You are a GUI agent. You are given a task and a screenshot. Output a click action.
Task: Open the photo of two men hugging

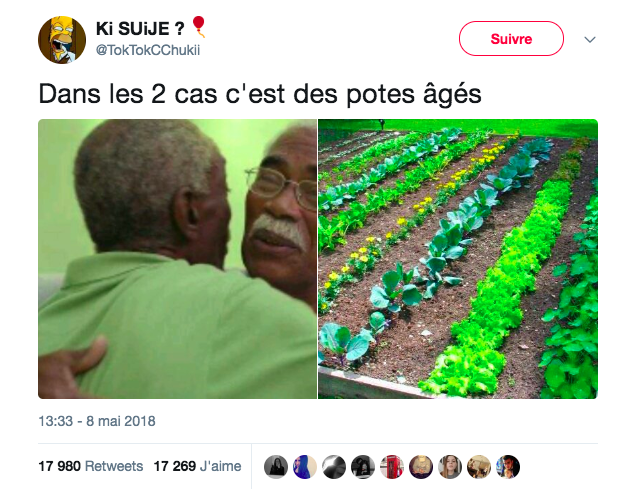click(177, 259)
